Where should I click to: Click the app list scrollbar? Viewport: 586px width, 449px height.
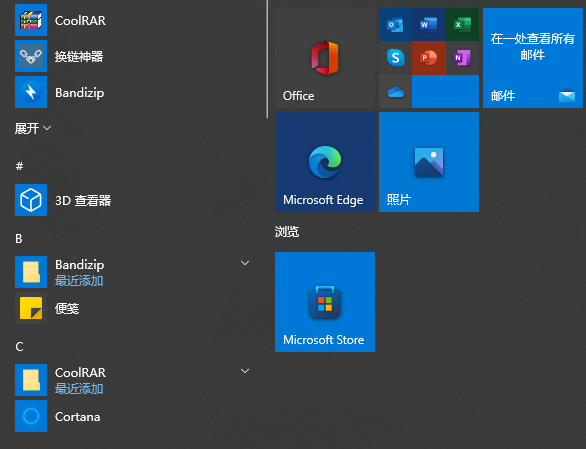point(267,59)
